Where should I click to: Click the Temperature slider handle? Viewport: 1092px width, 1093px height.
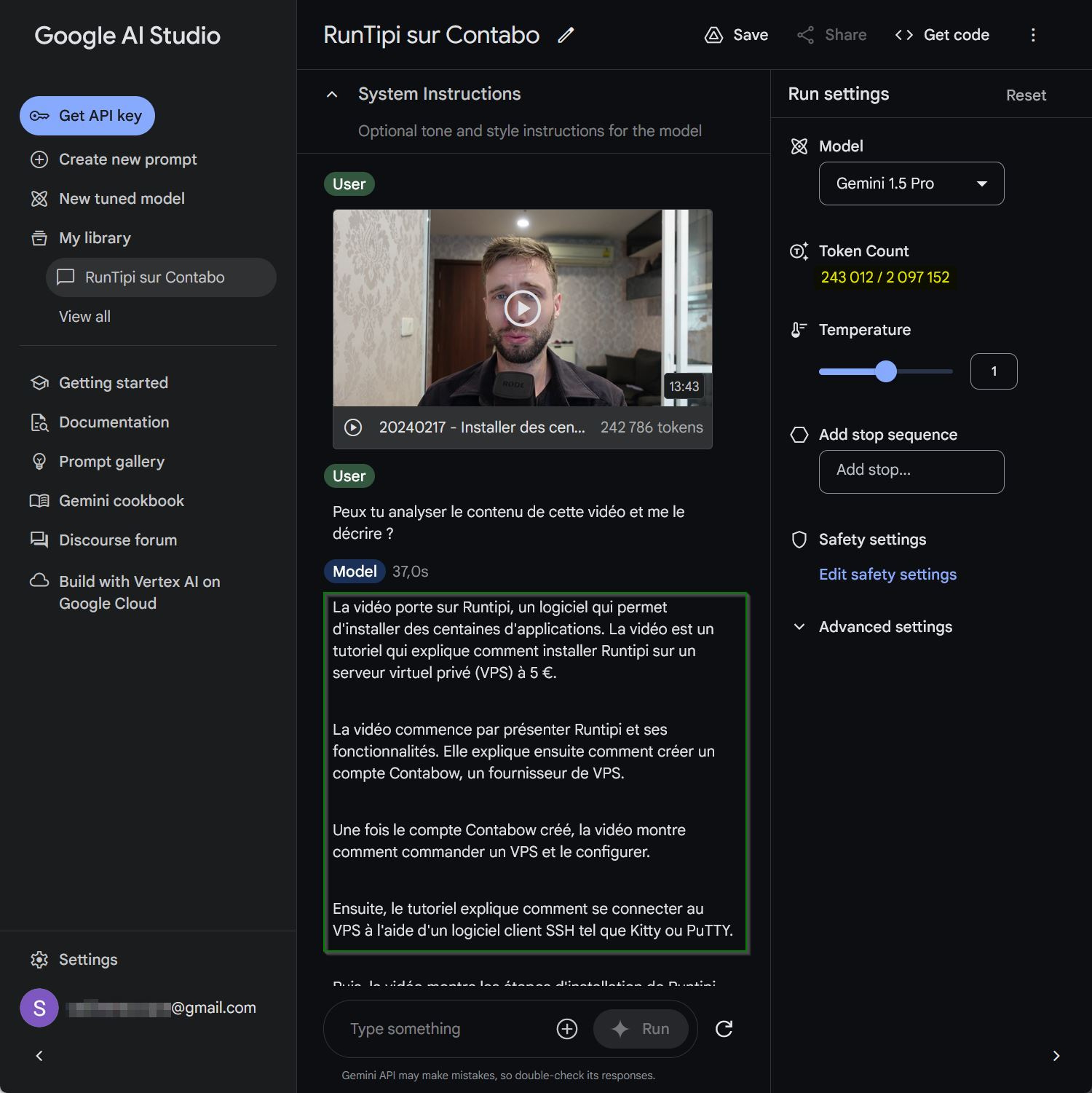click(x=886, y=371)
